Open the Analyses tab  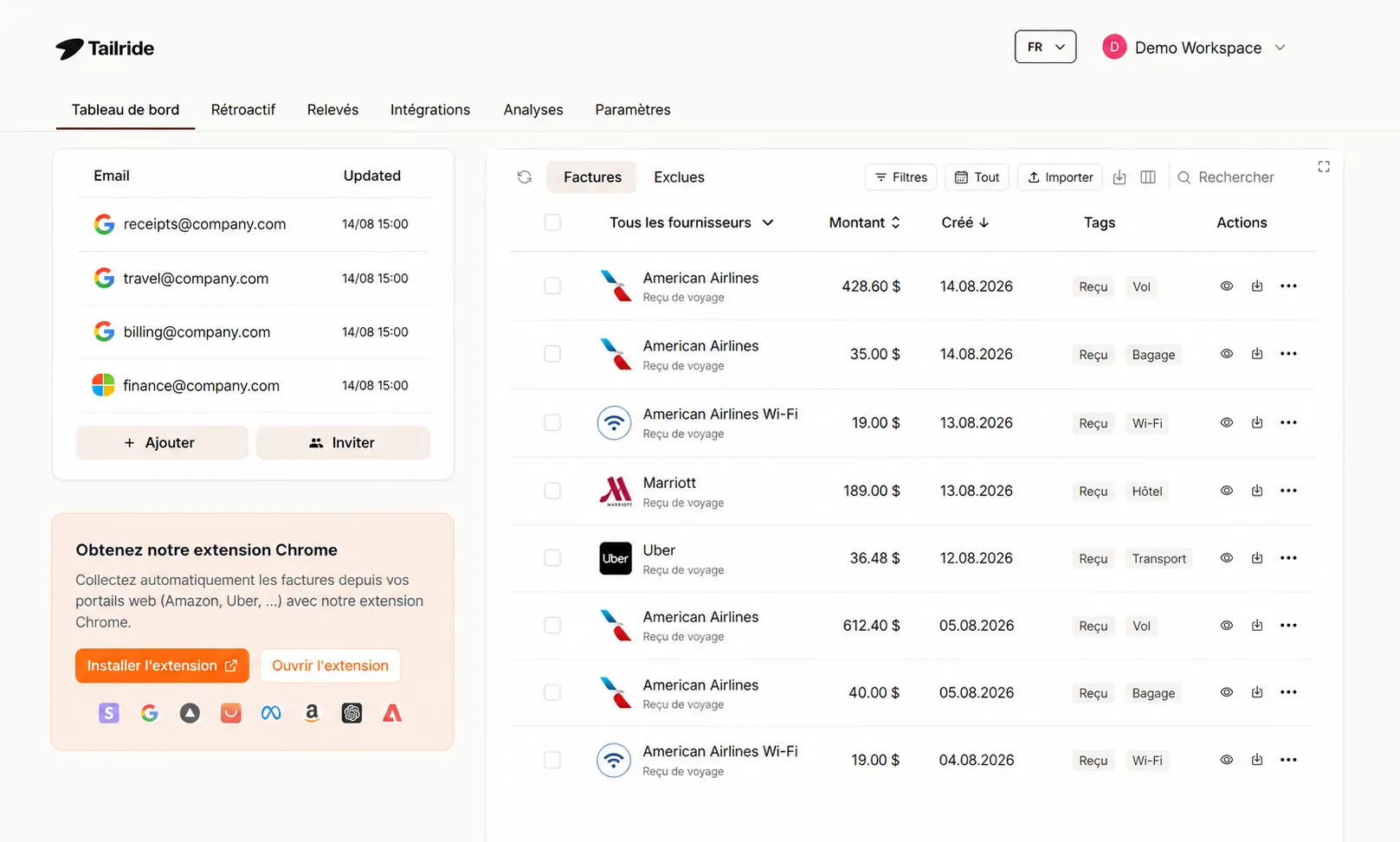click(x=533, y=110)
